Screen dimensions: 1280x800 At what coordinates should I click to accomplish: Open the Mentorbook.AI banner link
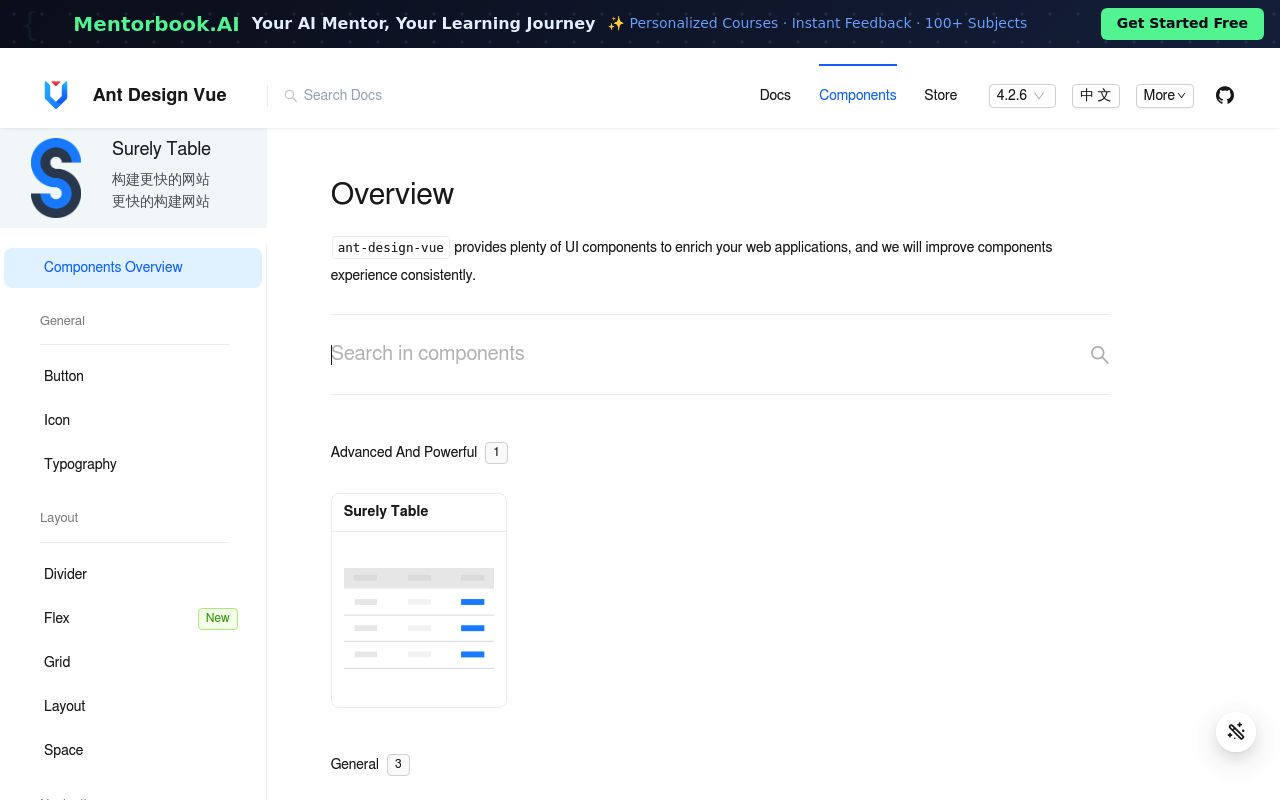coord(156,24)
